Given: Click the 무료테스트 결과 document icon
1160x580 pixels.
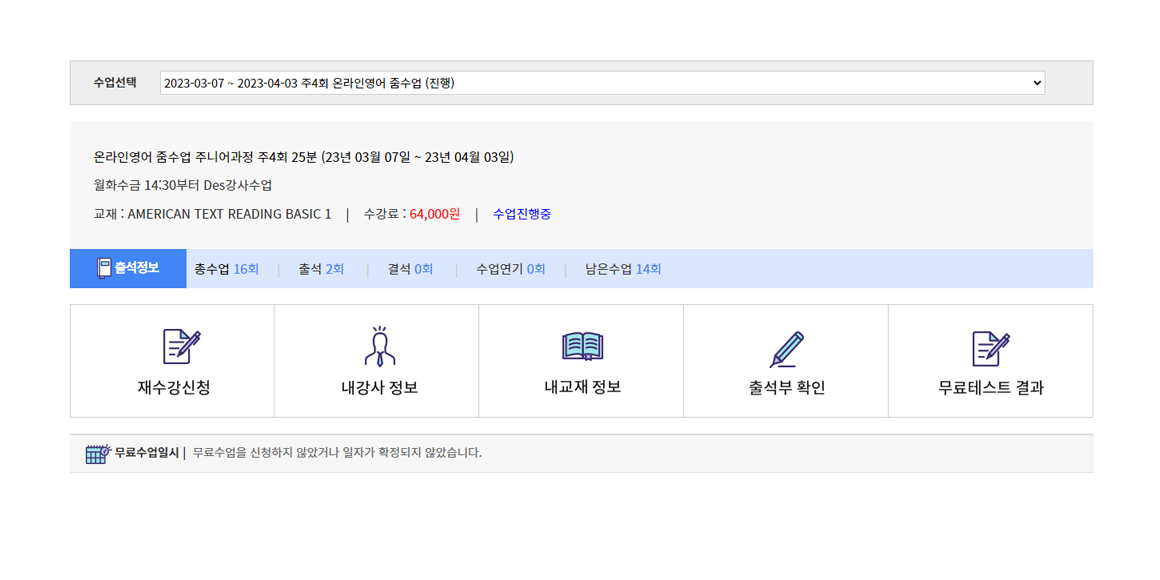Looking at the screenshot, I should [991, 347].
